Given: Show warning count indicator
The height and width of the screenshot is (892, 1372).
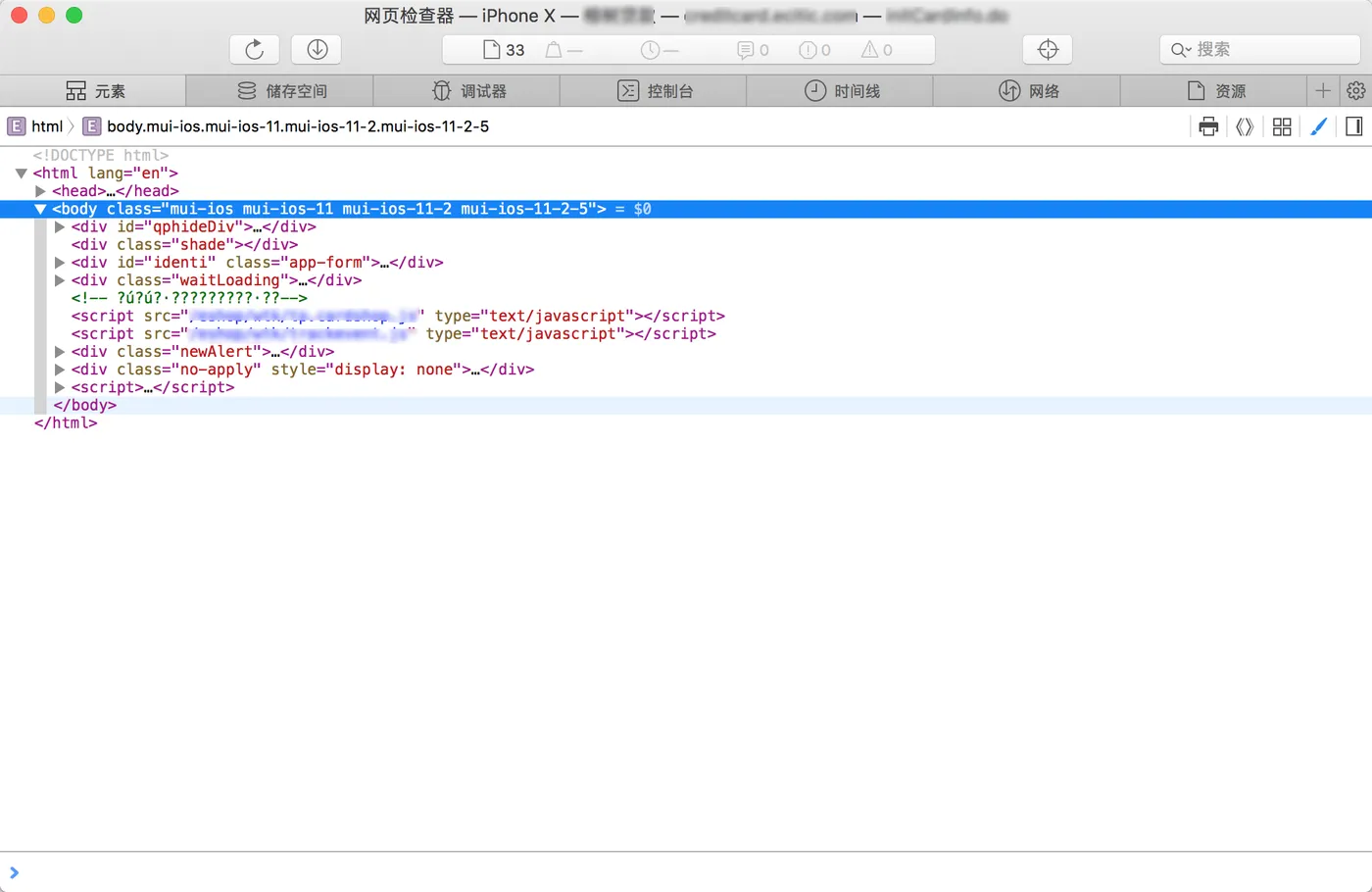Looking at the screenshot, I should pos(876,50).
